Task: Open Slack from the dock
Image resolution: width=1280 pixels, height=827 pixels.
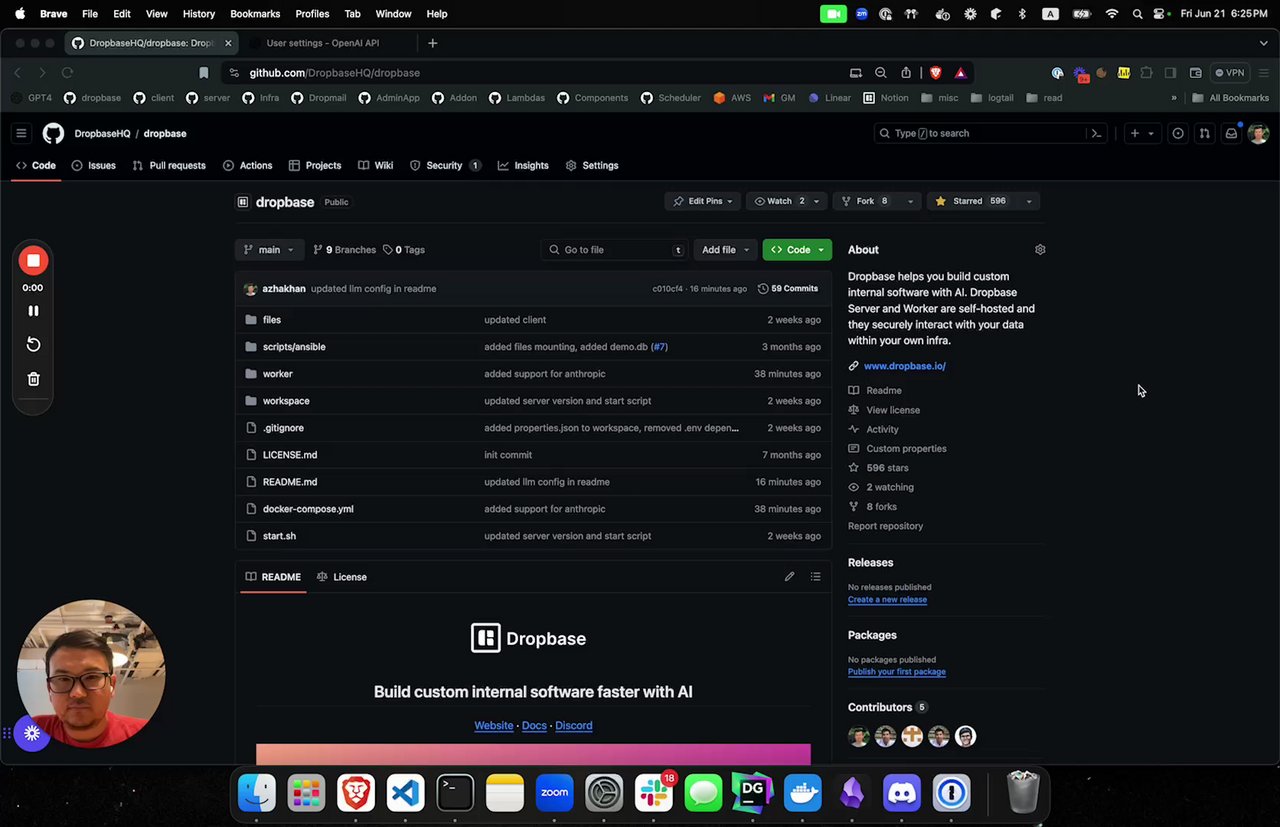Action: tap(654, 793)
